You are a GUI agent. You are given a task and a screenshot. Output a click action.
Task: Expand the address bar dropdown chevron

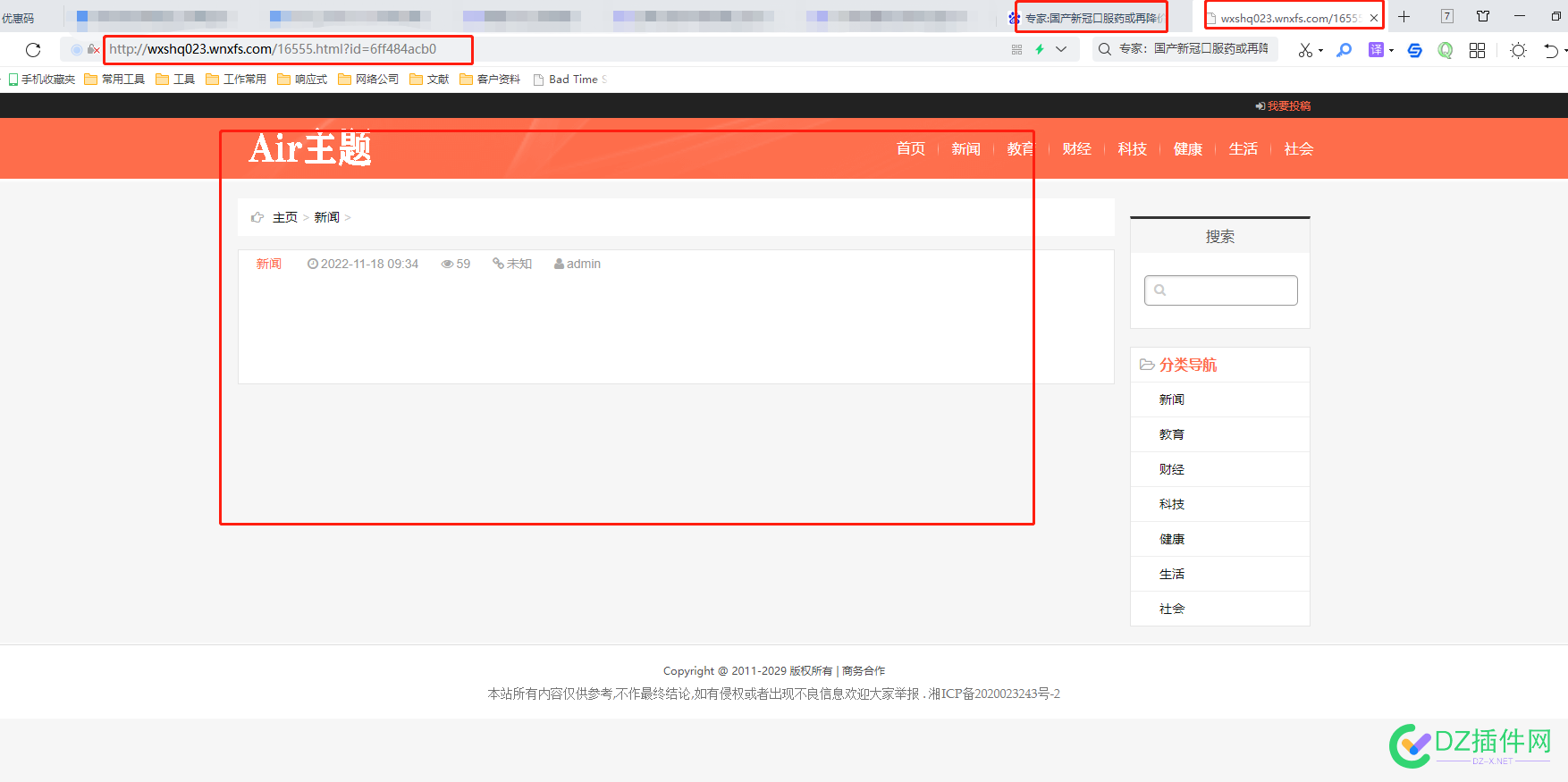pyautogui.click(x=1061, y=50)
